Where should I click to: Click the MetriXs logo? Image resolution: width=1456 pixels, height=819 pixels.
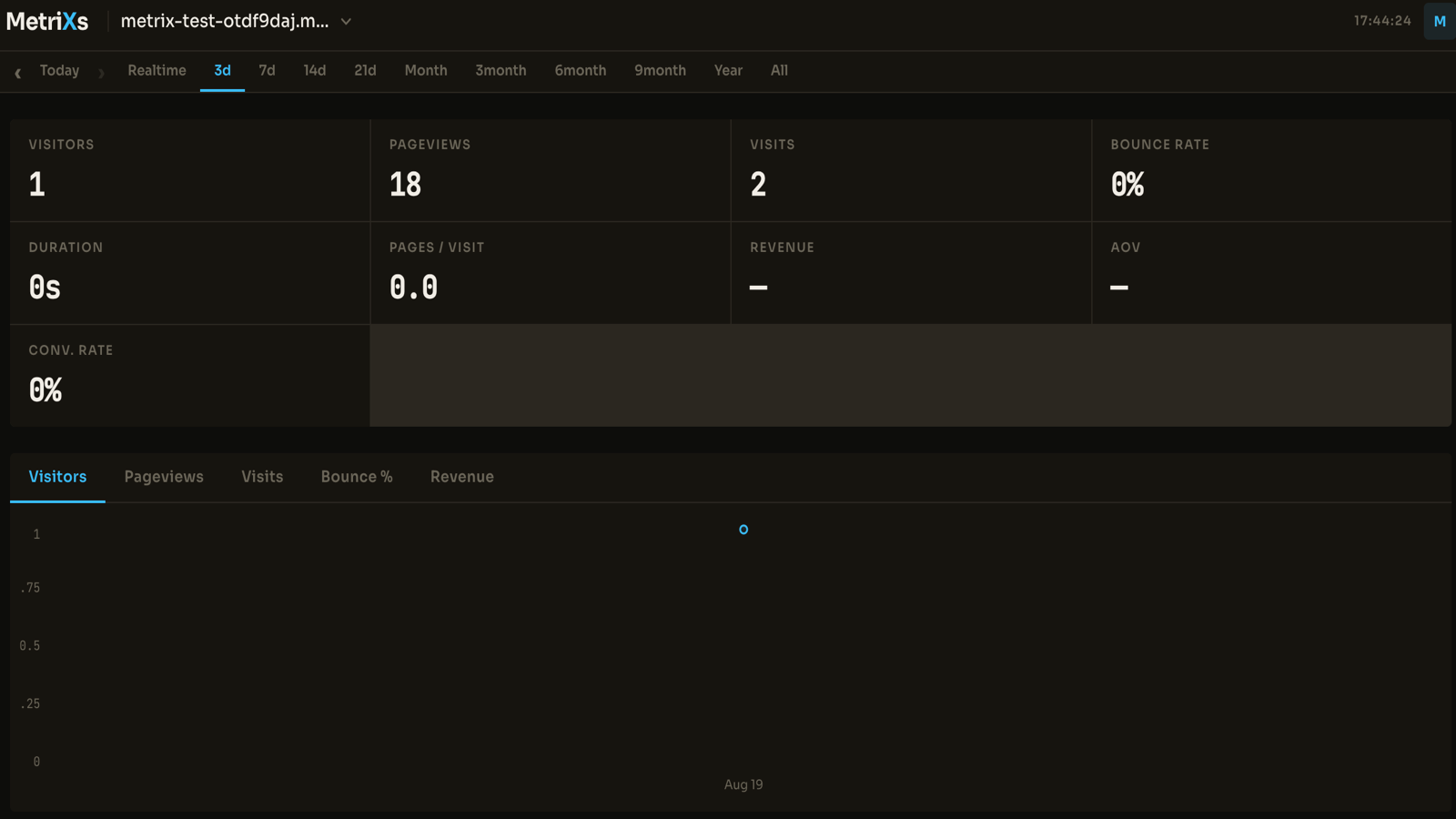(x=47, y=21)
